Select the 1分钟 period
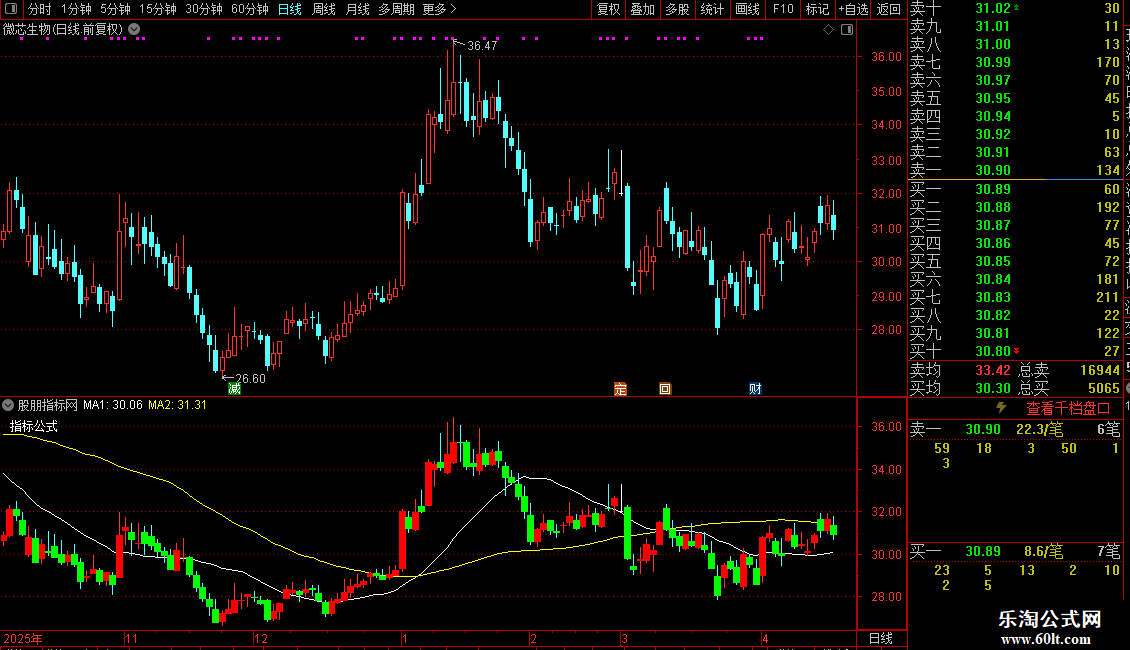The image size is (1130, 650). pyautogui.click(x=76, y=9)
